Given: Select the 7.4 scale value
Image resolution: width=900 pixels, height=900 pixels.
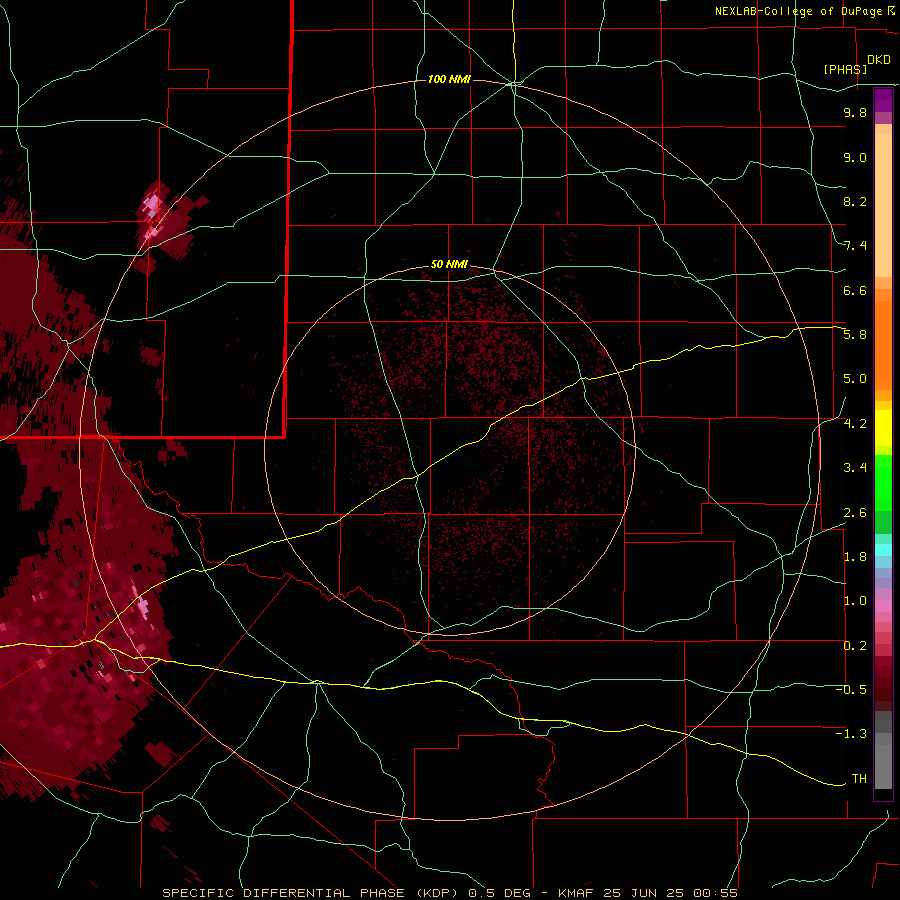Looking at the screenshot, I should tap(855, 246).
